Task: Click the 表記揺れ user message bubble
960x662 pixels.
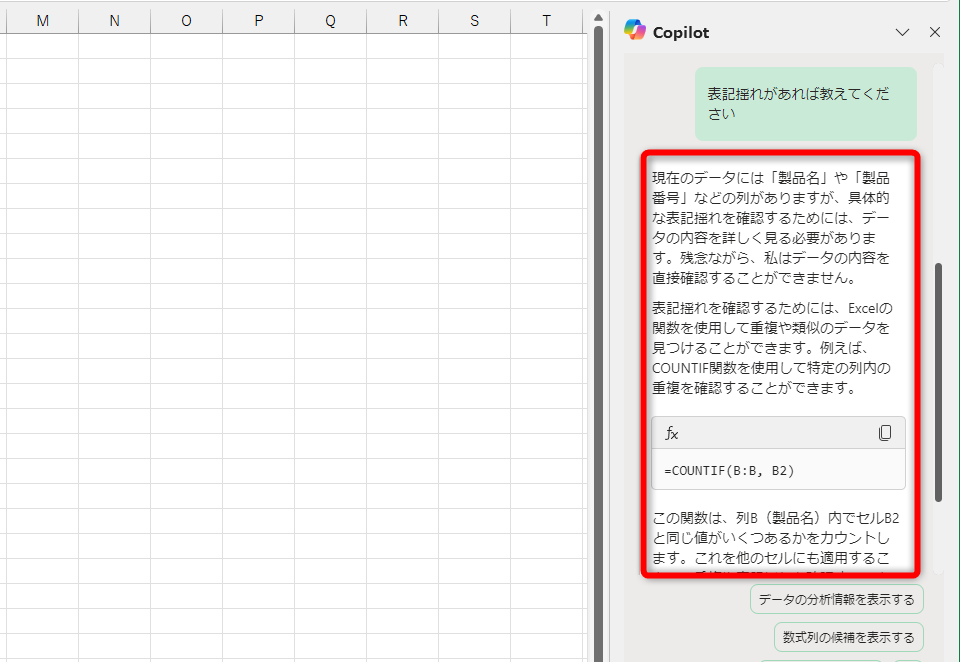Action: pyautogui.click(x=805, y=103)
